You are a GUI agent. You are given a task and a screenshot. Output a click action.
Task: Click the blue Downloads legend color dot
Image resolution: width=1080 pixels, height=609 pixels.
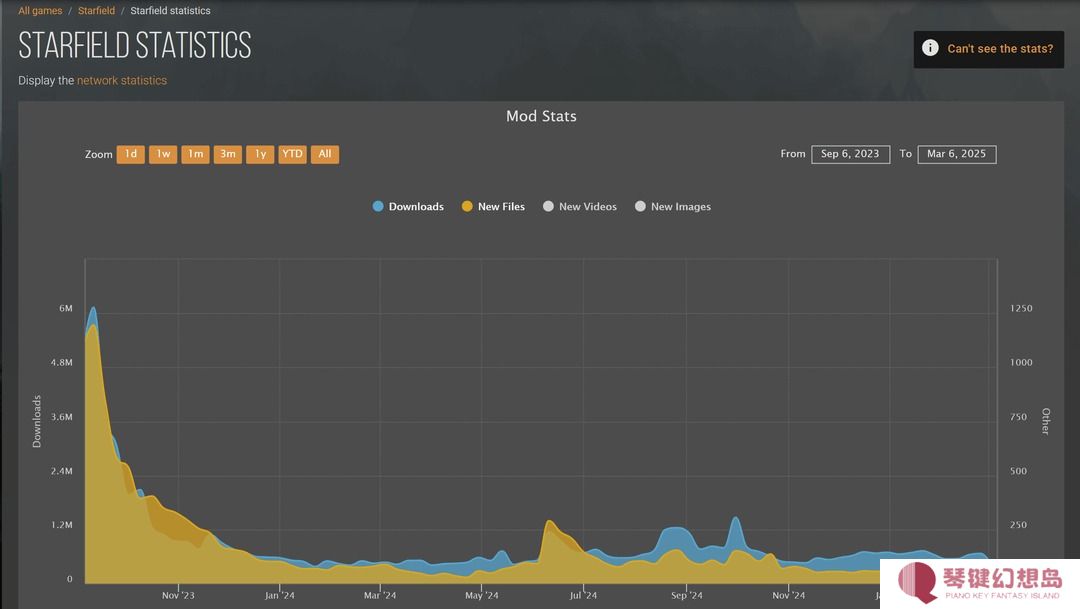[x=377, y=206]
